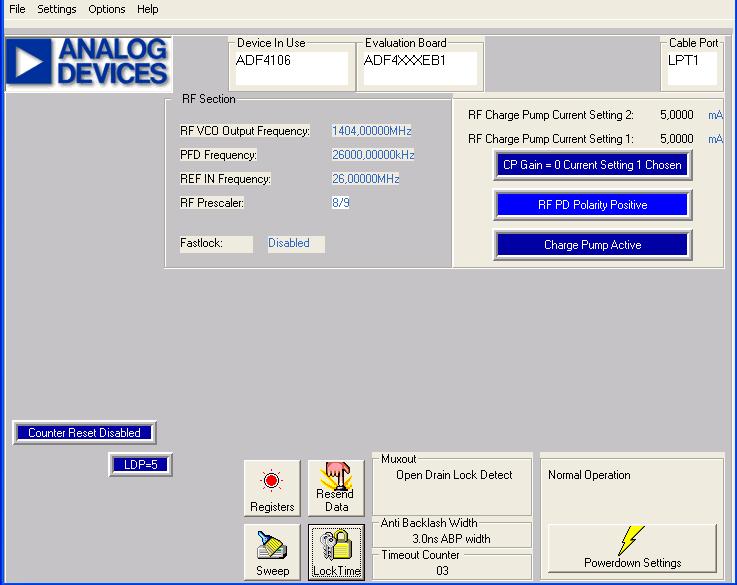Open the Registers button with red light icon
The image size is (737, 585).
[272, 488]
